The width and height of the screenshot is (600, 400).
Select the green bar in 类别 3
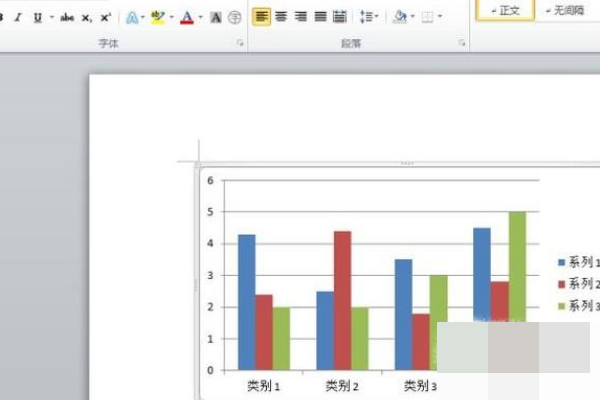439,299
